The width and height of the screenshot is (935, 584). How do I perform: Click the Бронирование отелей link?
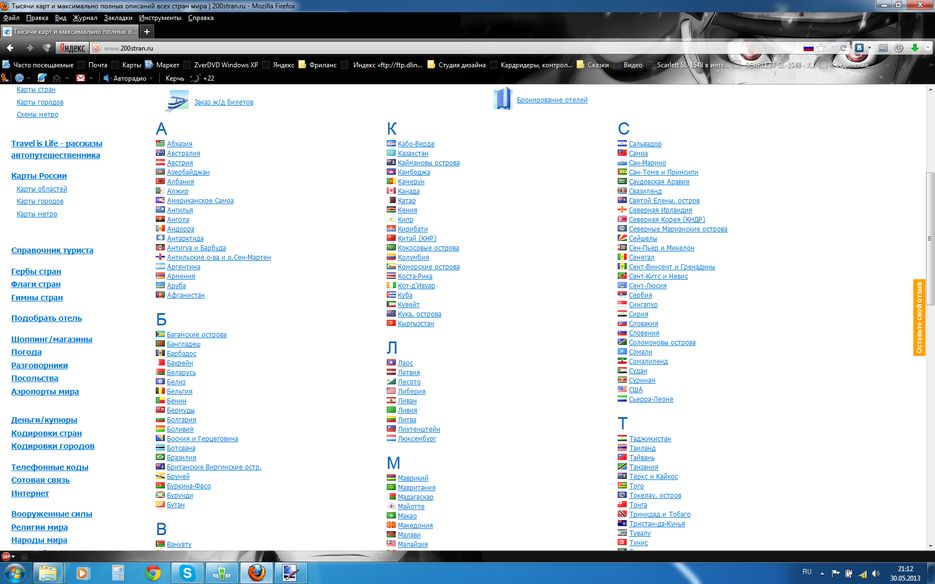pyautogui.click(x=552, y=100)
